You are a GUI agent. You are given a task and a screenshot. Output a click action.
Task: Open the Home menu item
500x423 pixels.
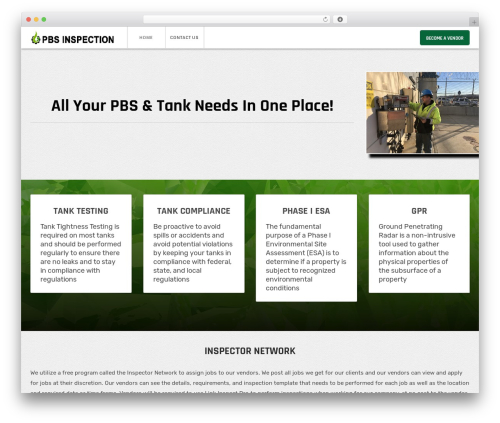[x=146, y=38]
